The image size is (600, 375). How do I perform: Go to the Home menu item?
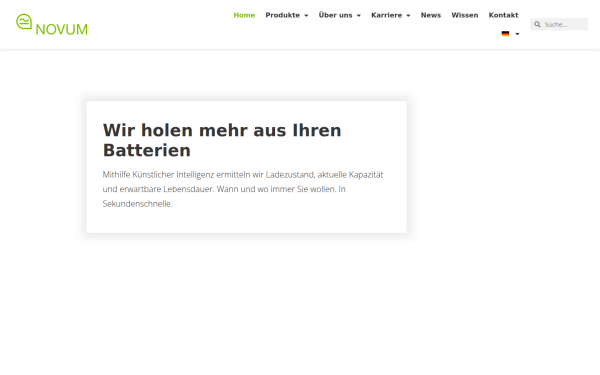click(244, 15)
